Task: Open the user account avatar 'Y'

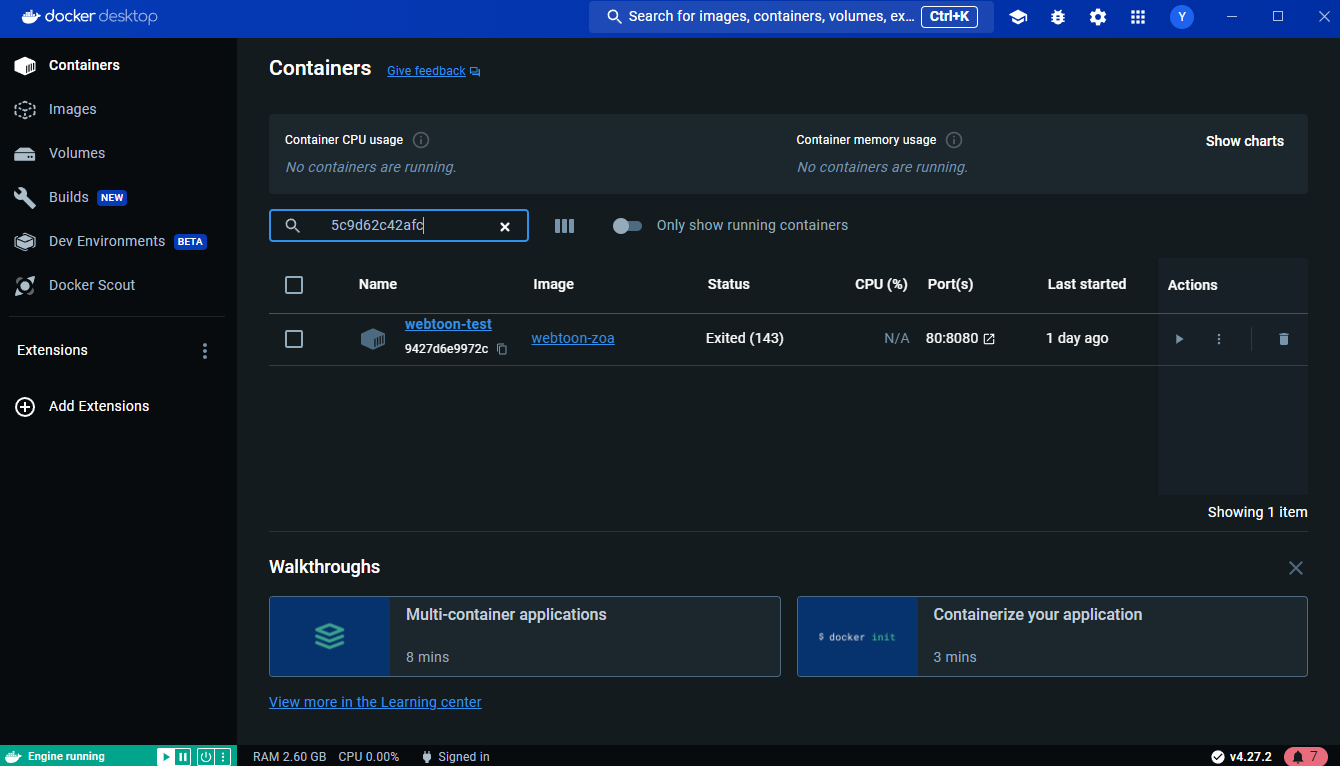Action: pos(1182,17)
